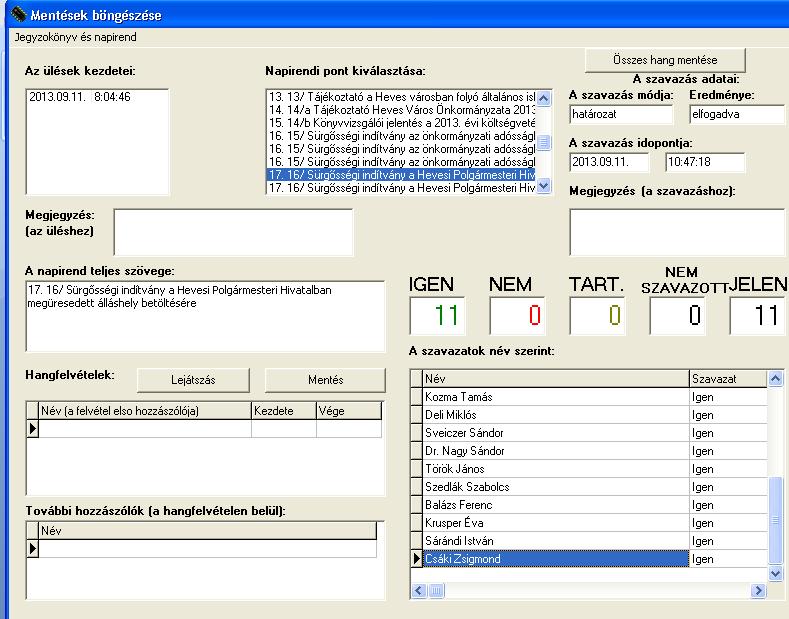This screenshot has width=789, height=619.
Task: Click the Név (a felvétel elso hozzászólója) header
Action: pyautogui.click(x=145, y=411)
